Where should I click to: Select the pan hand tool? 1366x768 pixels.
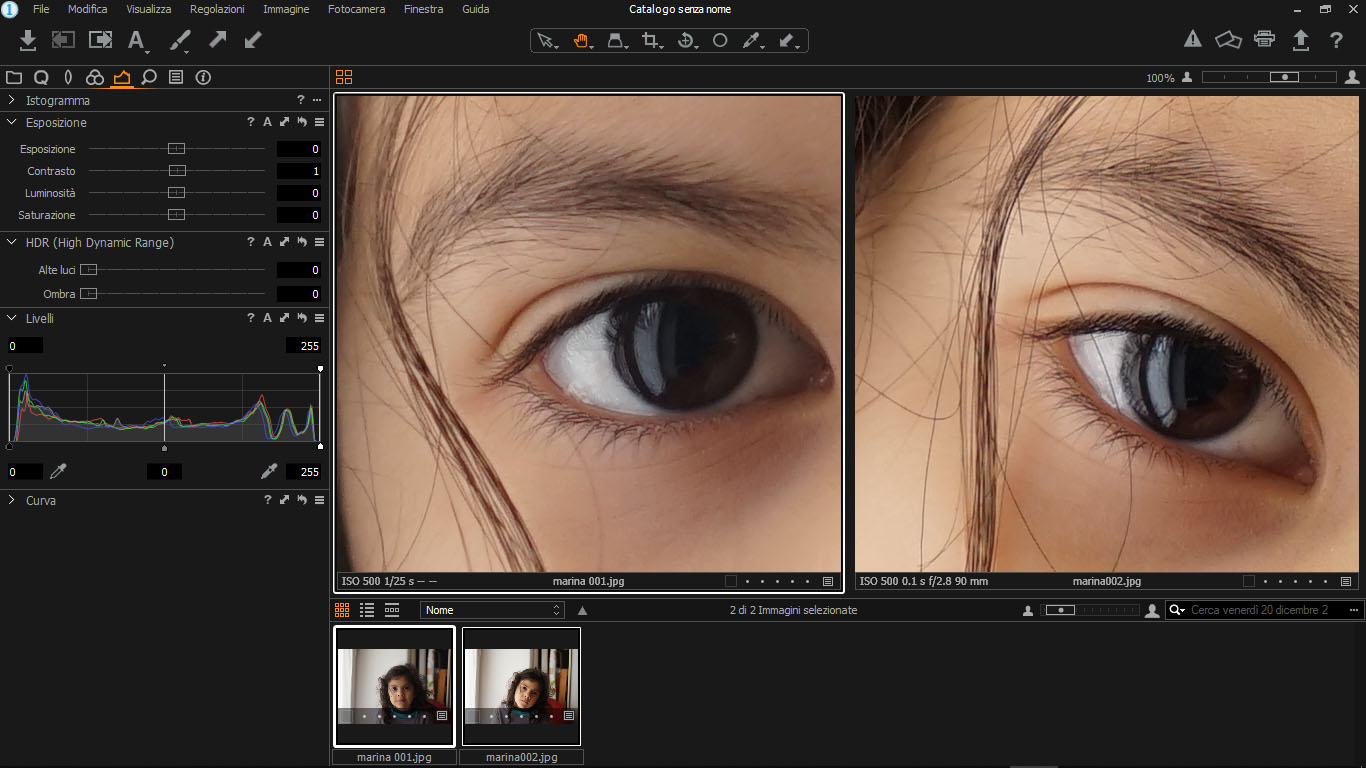click(x=581, y=41)
